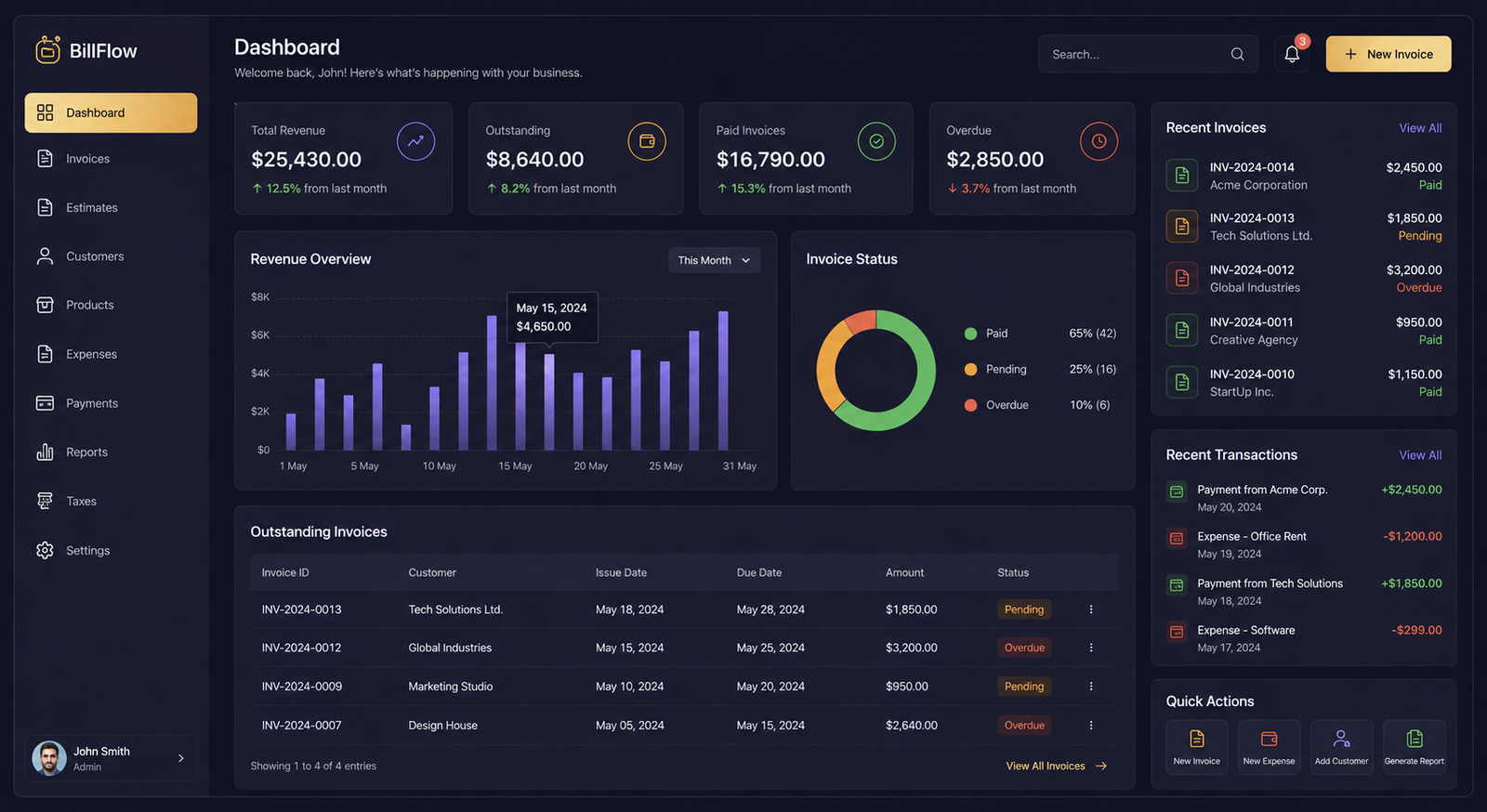Expand the John Smith profile chevron
The image size is (1487, 812).
coord(181,758)
